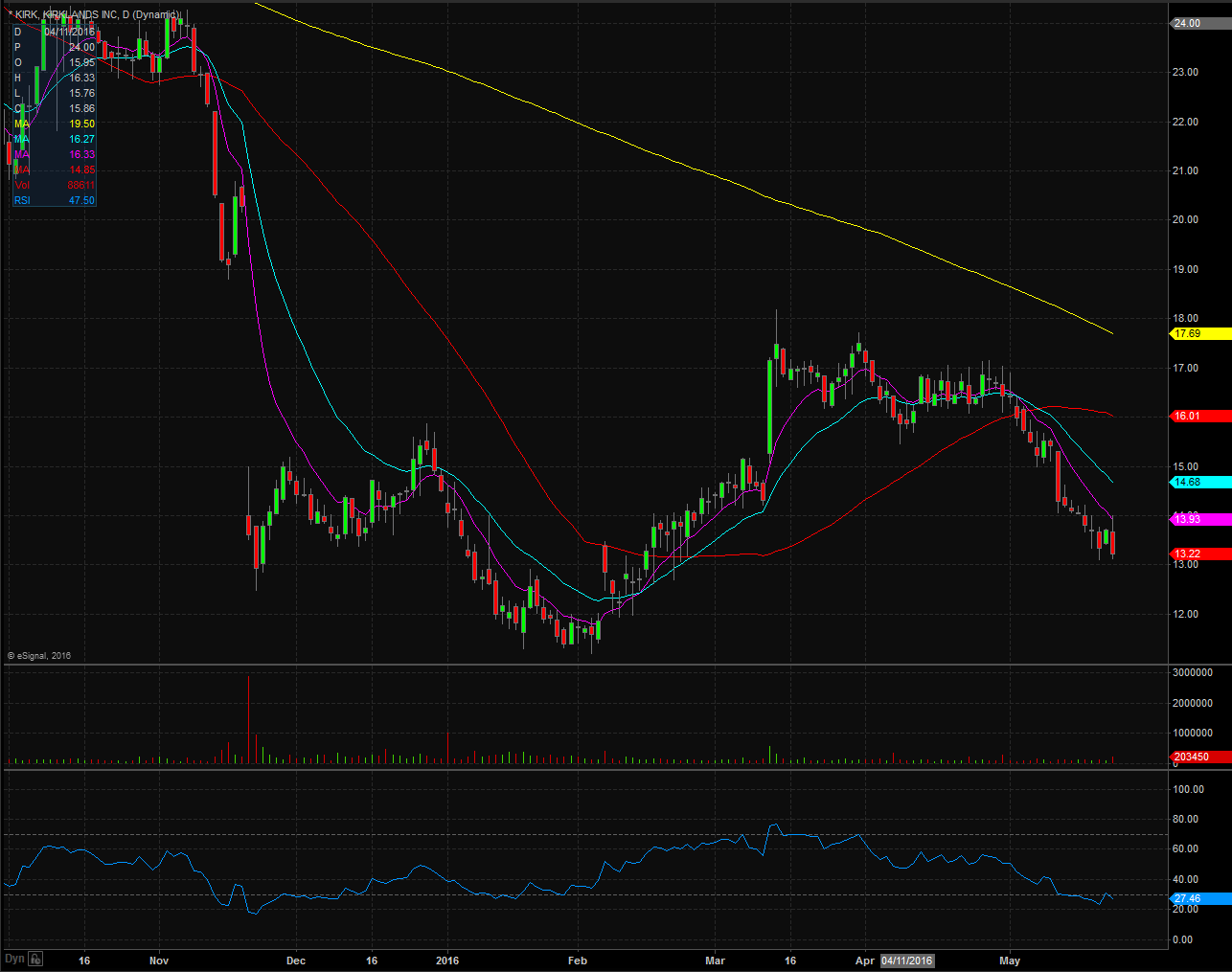Viewport: 1232px width, 972px height.
Task: Click the 2016 label on time axis
Action: pos(447,961)
